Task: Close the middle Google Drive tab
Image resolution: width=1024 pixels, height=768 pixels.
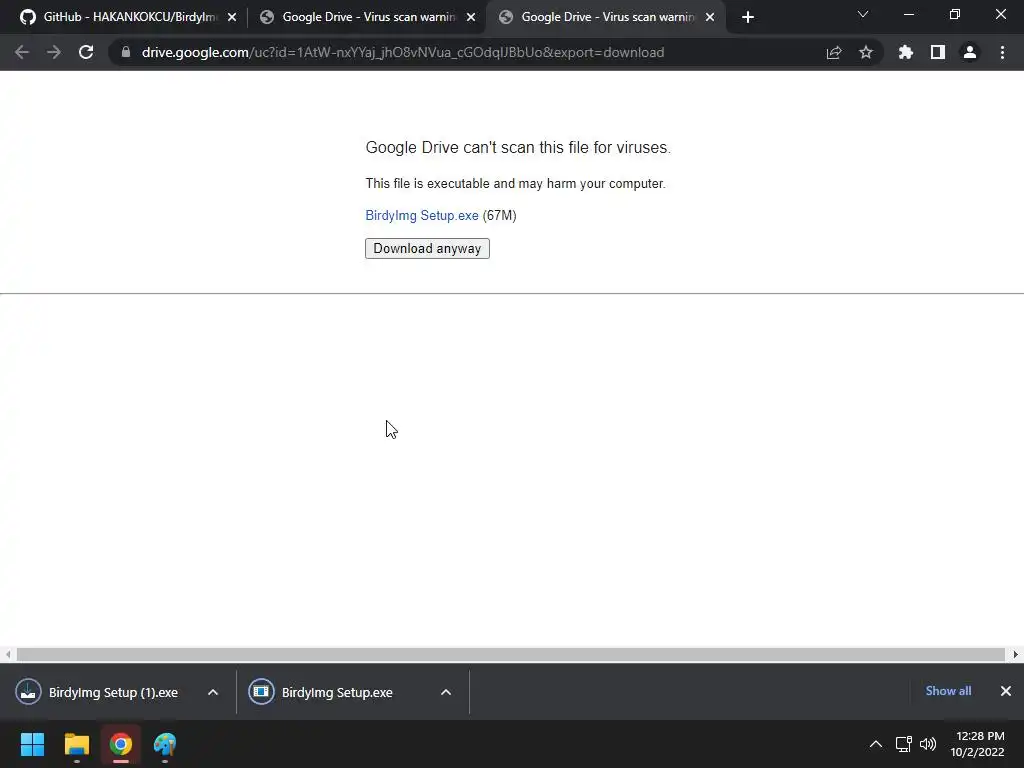Action: (x=471, y=17)
